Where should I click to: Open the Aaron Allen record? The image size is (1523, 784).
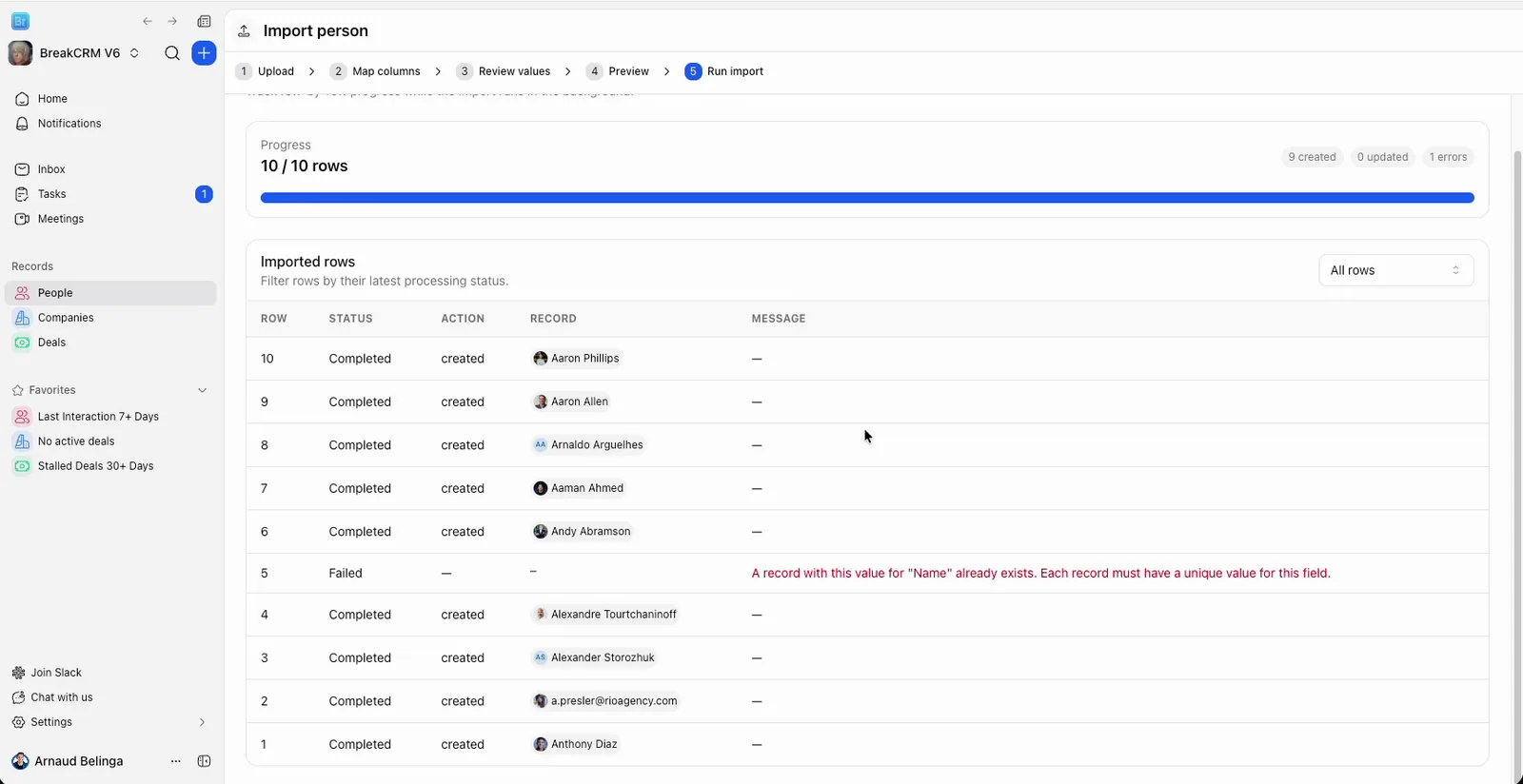coord(571,402)
